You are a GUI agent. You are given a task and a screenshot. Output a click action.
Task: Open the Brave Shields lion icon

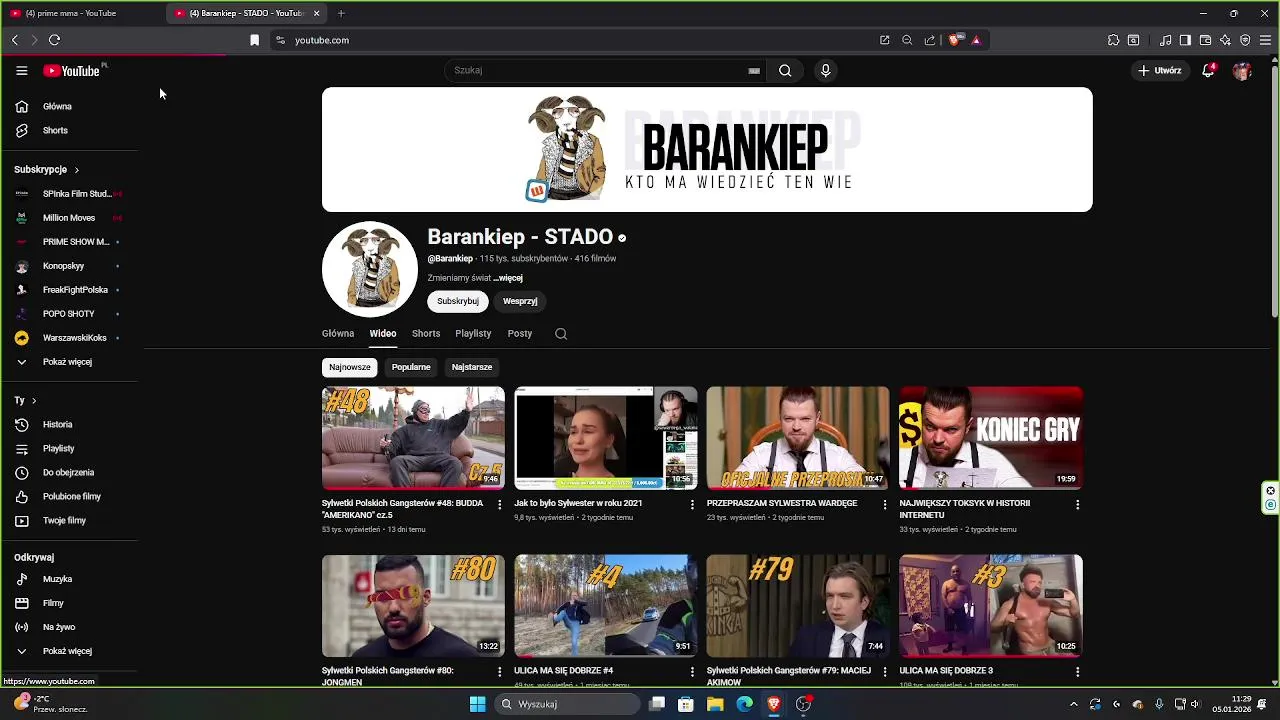pos(954,40)
